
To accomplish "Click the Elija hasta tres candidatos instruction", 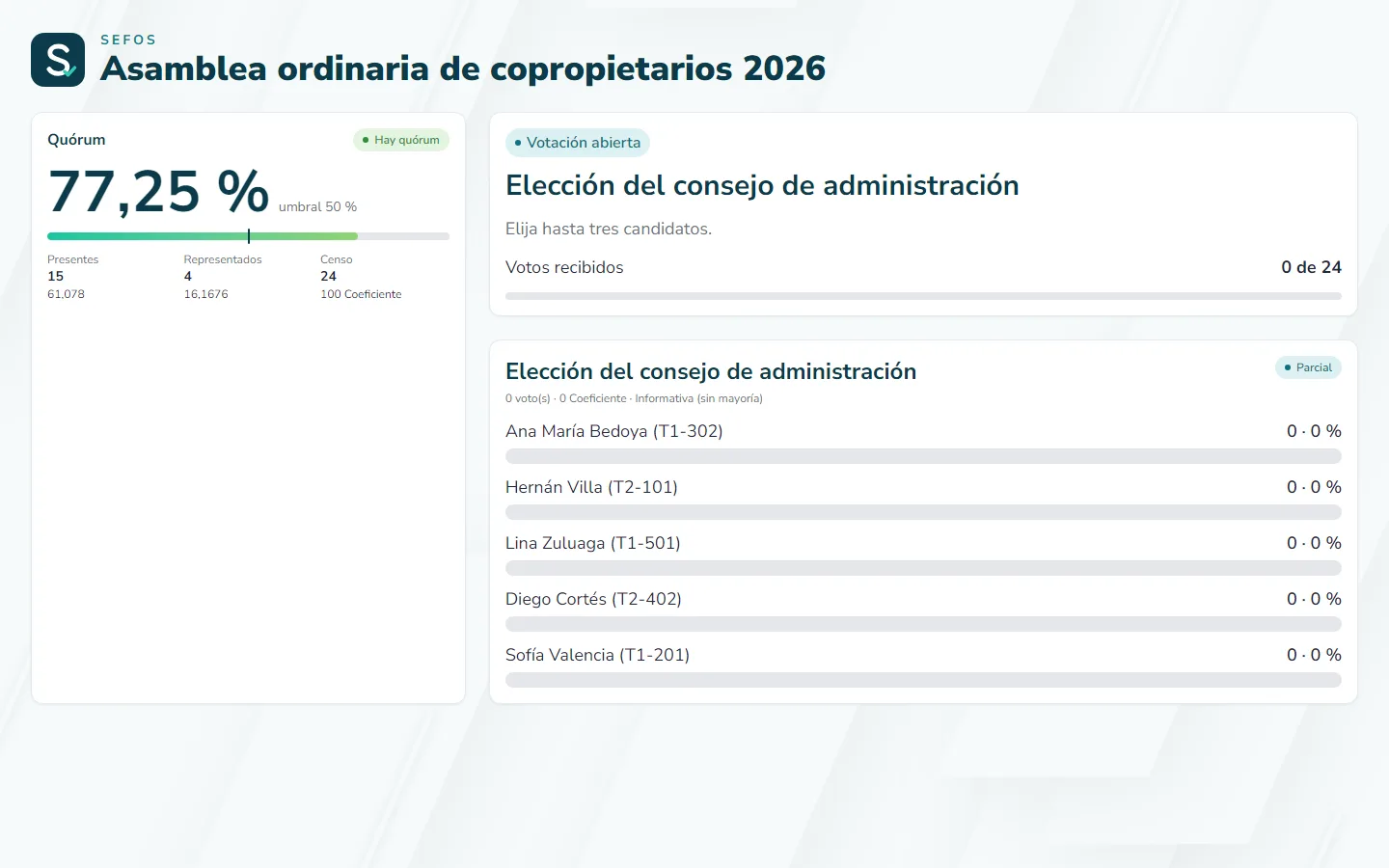I will (x=609, y=229).
